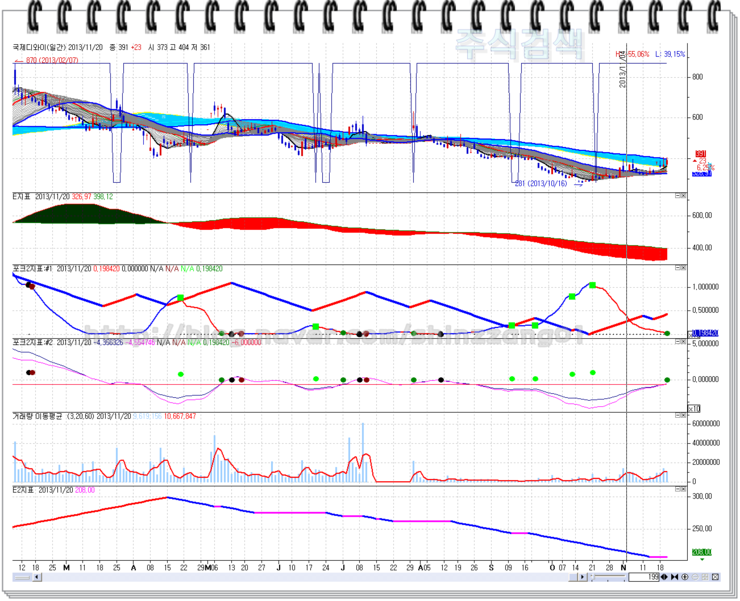Click the widen-bars diamond icon in bottom toolbar
740x601 pixels.
(664, 577)
